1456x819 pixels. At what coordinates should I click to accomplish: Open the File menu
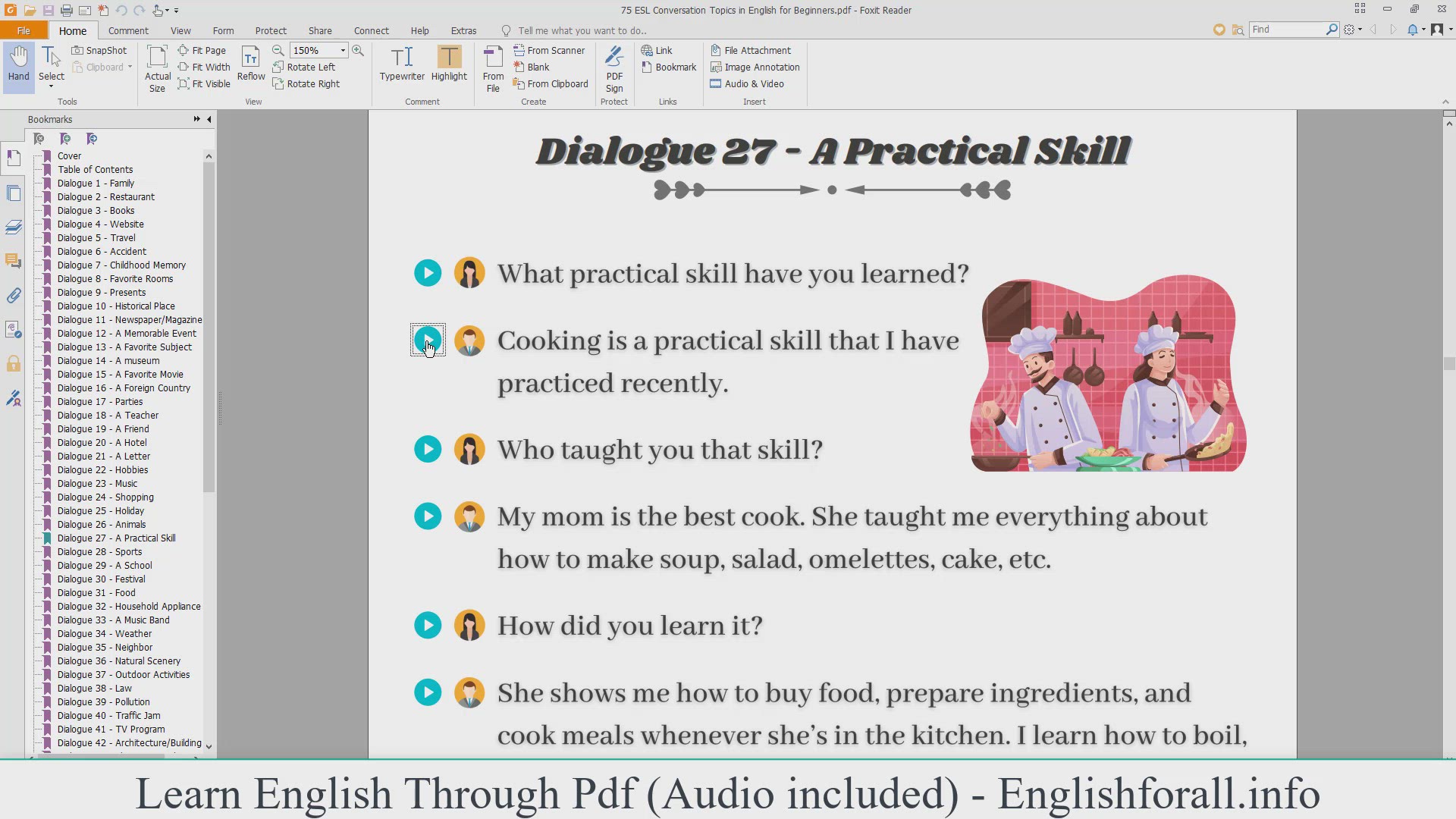(x=24, y=30)
